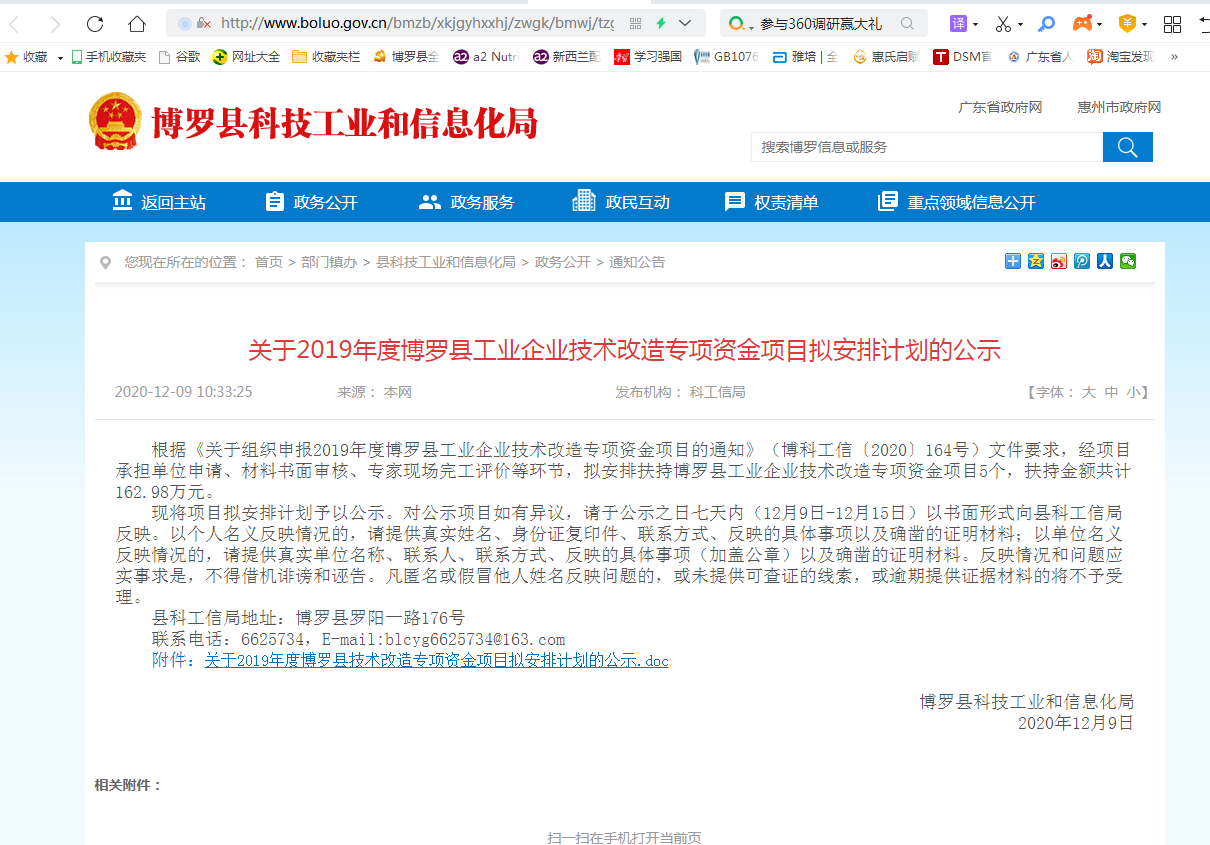This screenshot has height=845, width=1210.
Task: Reload the page with the refresh icon
Action: [95, 23]
